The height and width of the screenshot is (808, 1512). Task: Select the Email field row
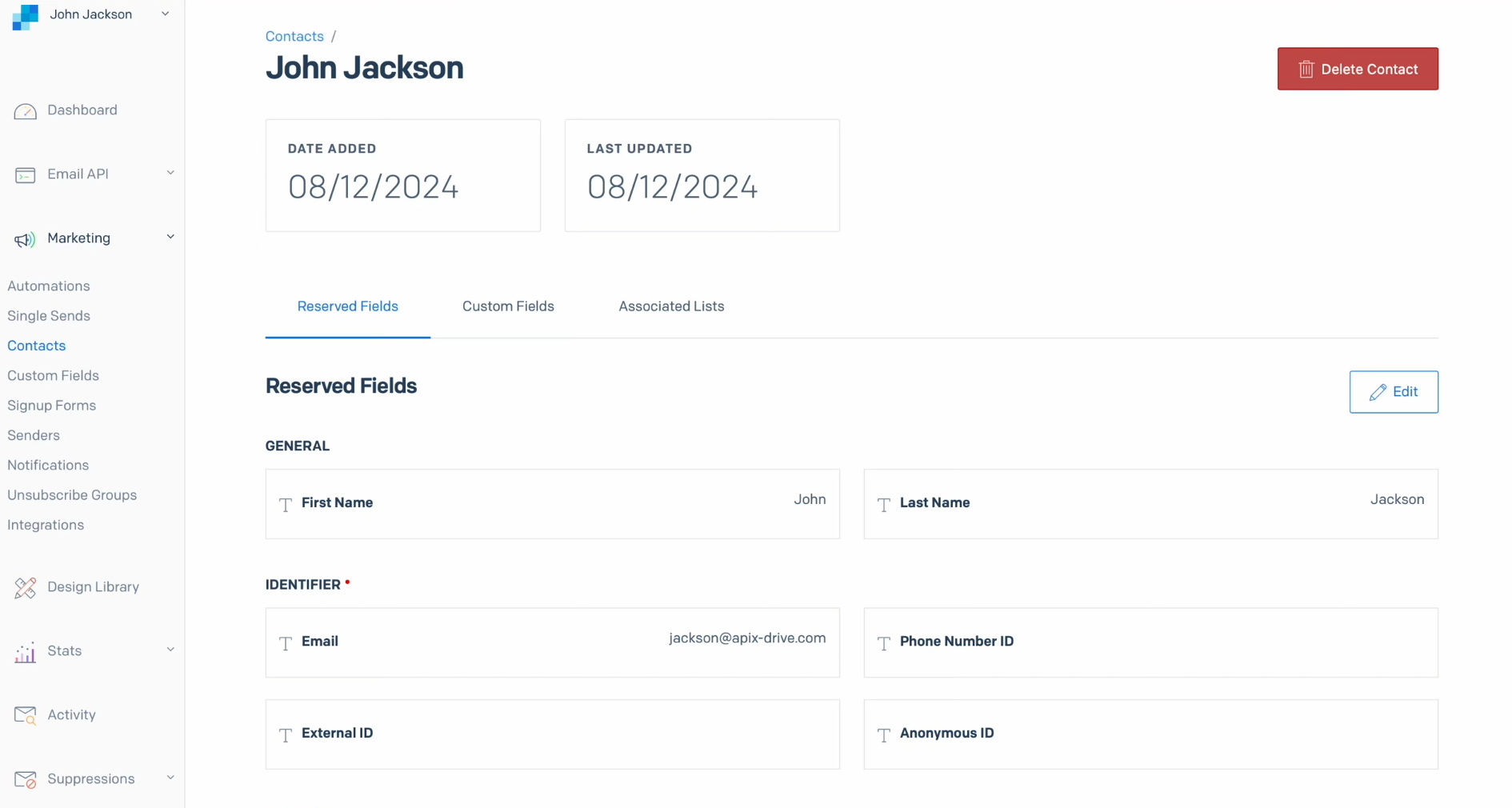552,642
